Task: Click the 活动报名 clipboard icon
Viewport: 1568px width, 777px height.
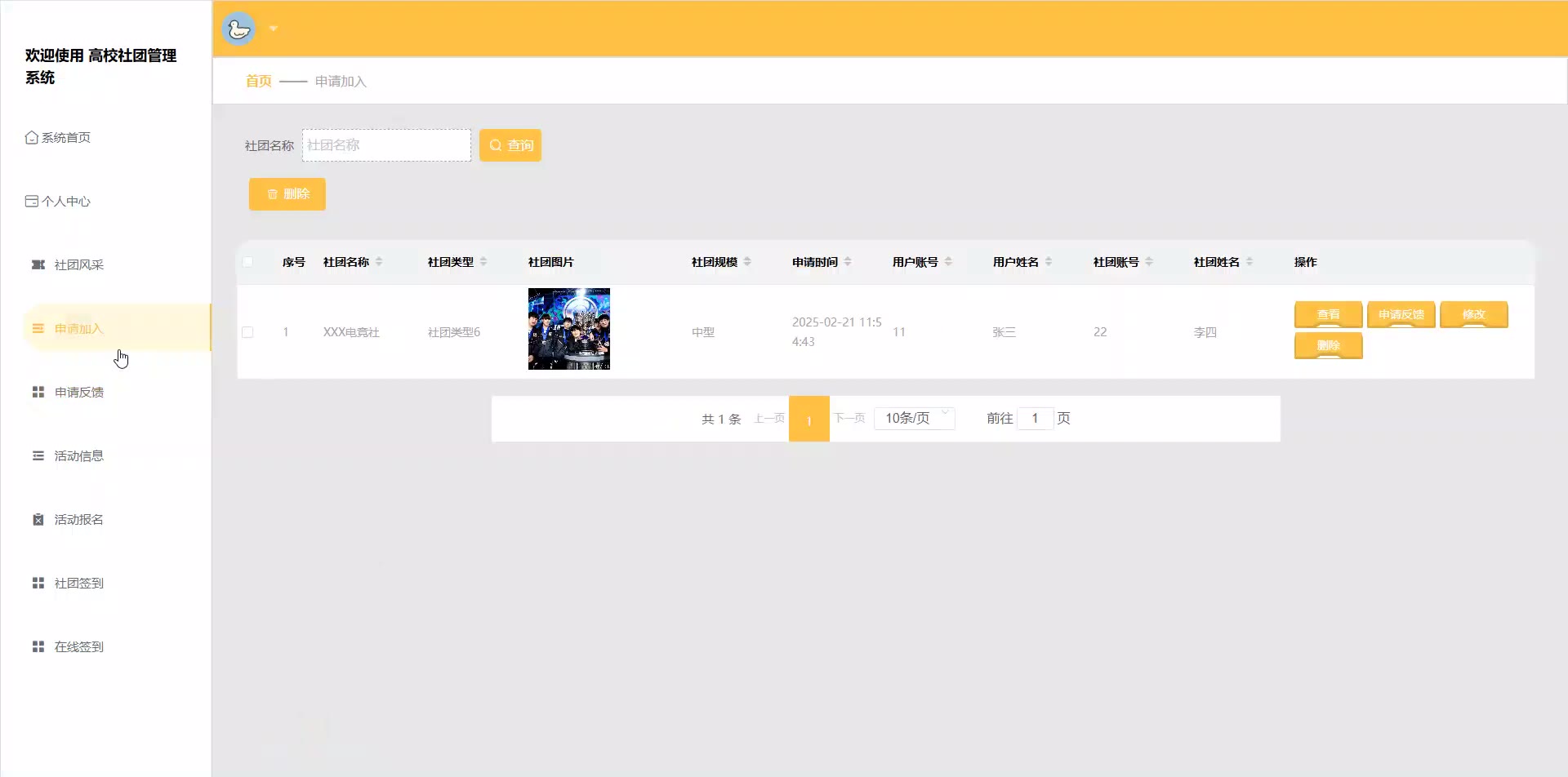Action: pos(38,520)
